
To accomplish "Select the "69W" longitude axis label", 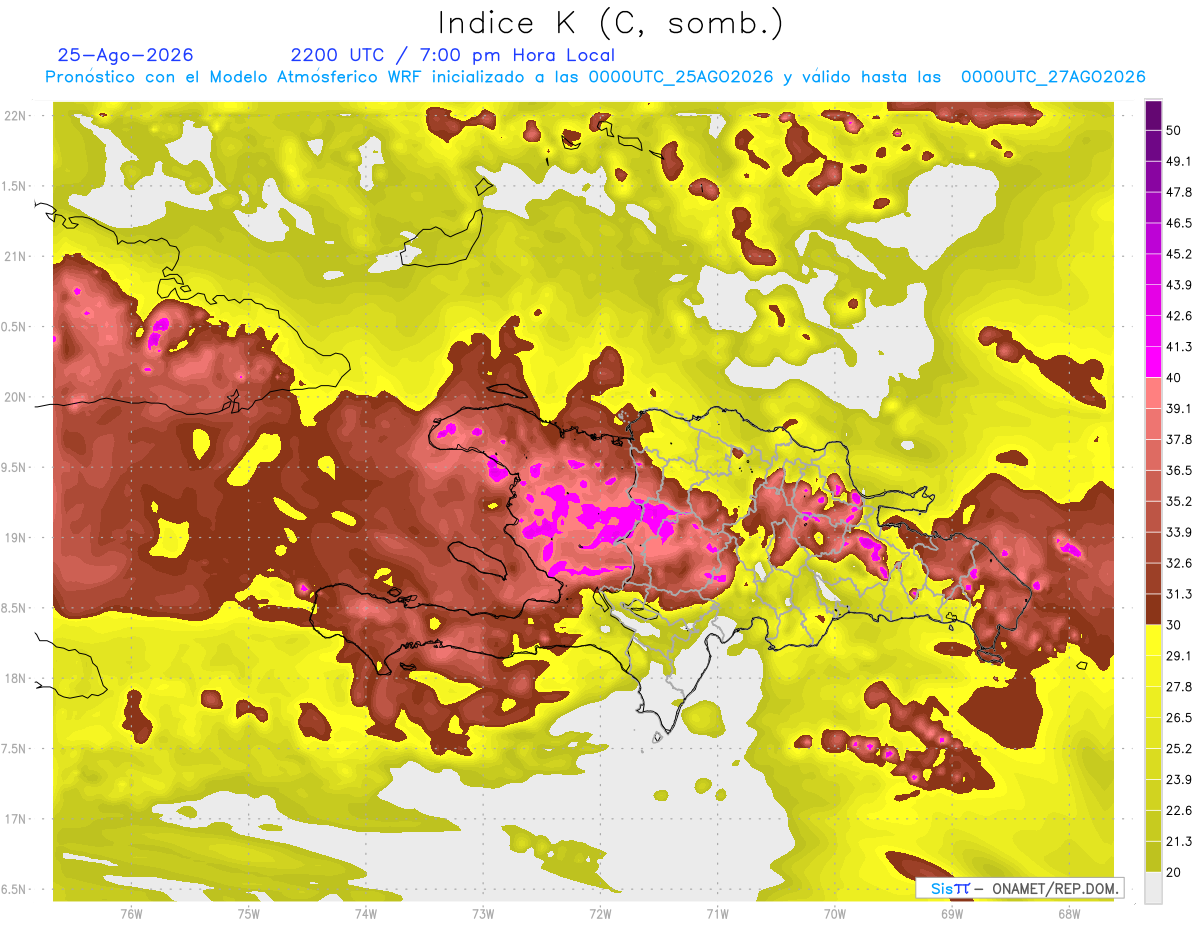I will click(x=952, y=914).
